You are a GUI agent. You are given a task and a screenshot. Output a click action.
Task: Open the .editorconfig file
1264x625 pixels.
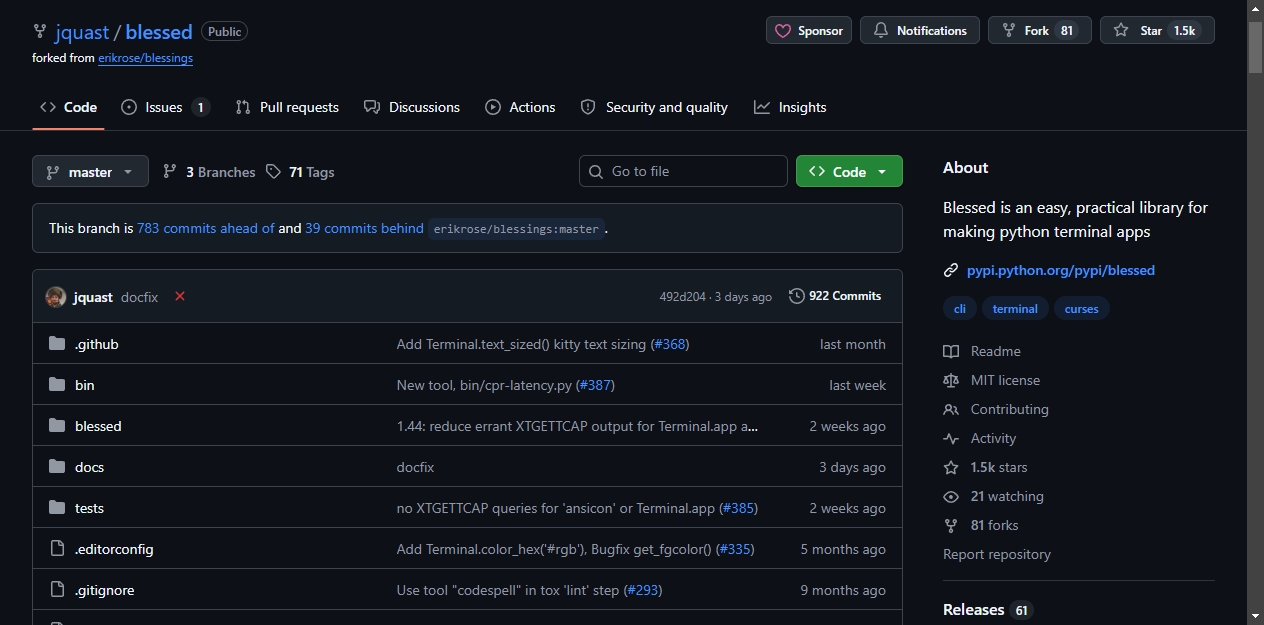coord(114,549)
